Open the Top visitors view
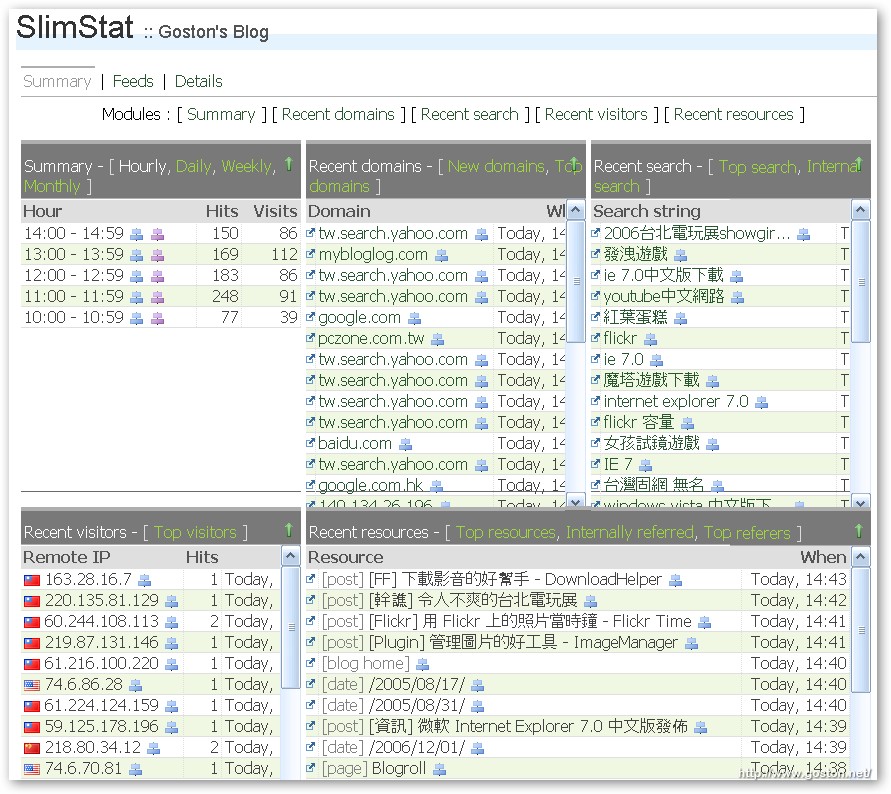Screen dimensions: 891x794 coord(195,532)
